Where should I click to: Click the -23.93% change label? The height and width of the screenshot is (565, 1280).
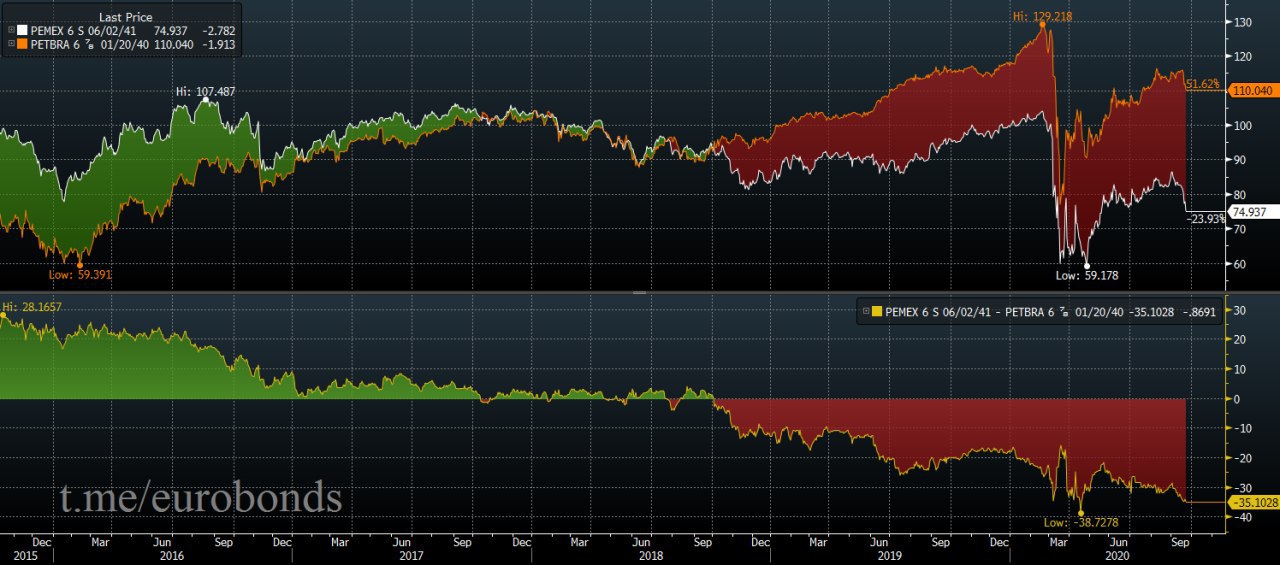[x=1207, y=219]
